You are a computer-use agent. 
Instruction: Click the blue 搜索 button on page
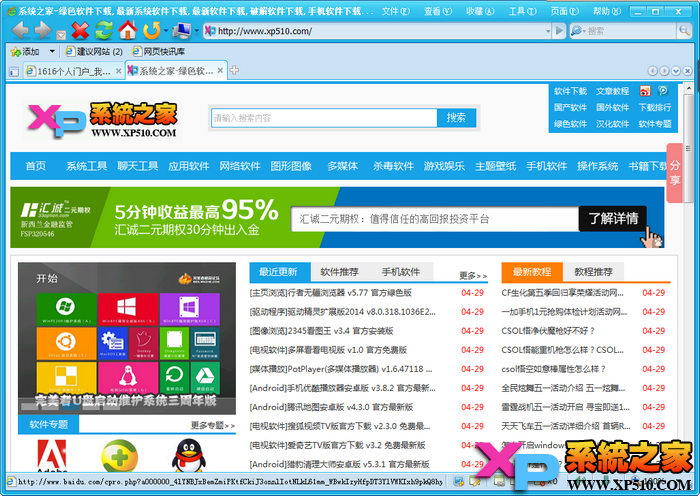(456, 118)
